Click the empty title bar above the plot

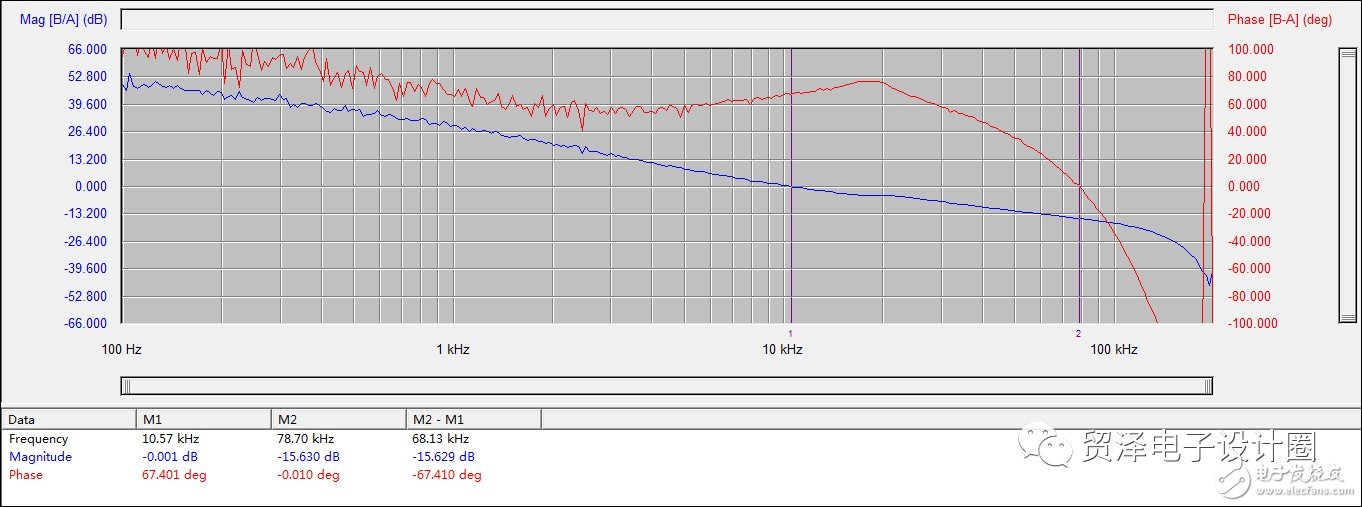point(667,19)
